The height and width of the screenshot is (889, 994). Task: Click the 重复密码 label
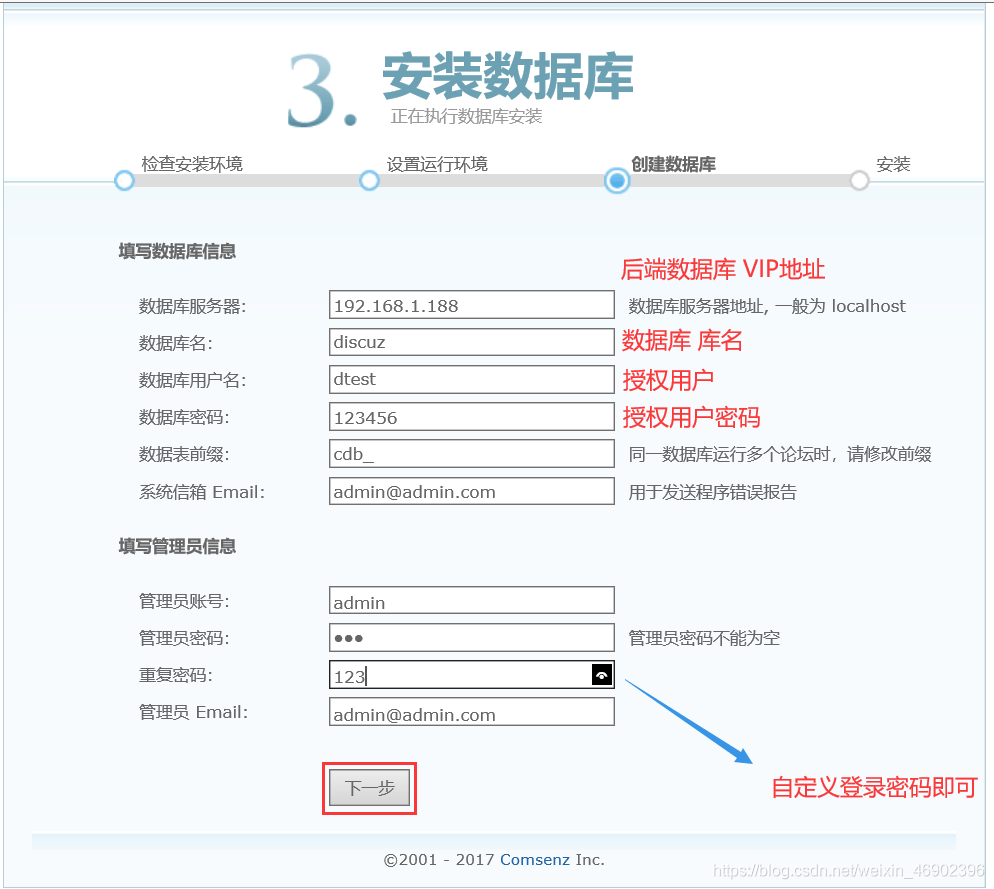176,675
